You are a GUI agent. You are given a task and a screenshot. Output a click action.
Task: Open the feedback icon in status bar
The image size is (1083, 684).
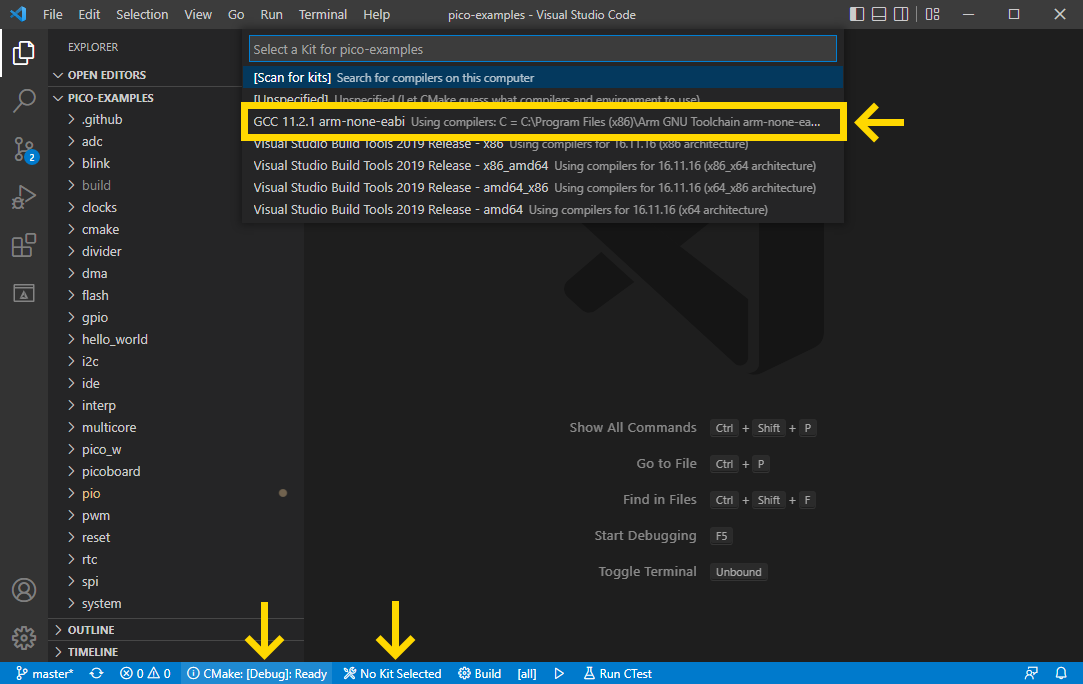[x=1031, y=673]
